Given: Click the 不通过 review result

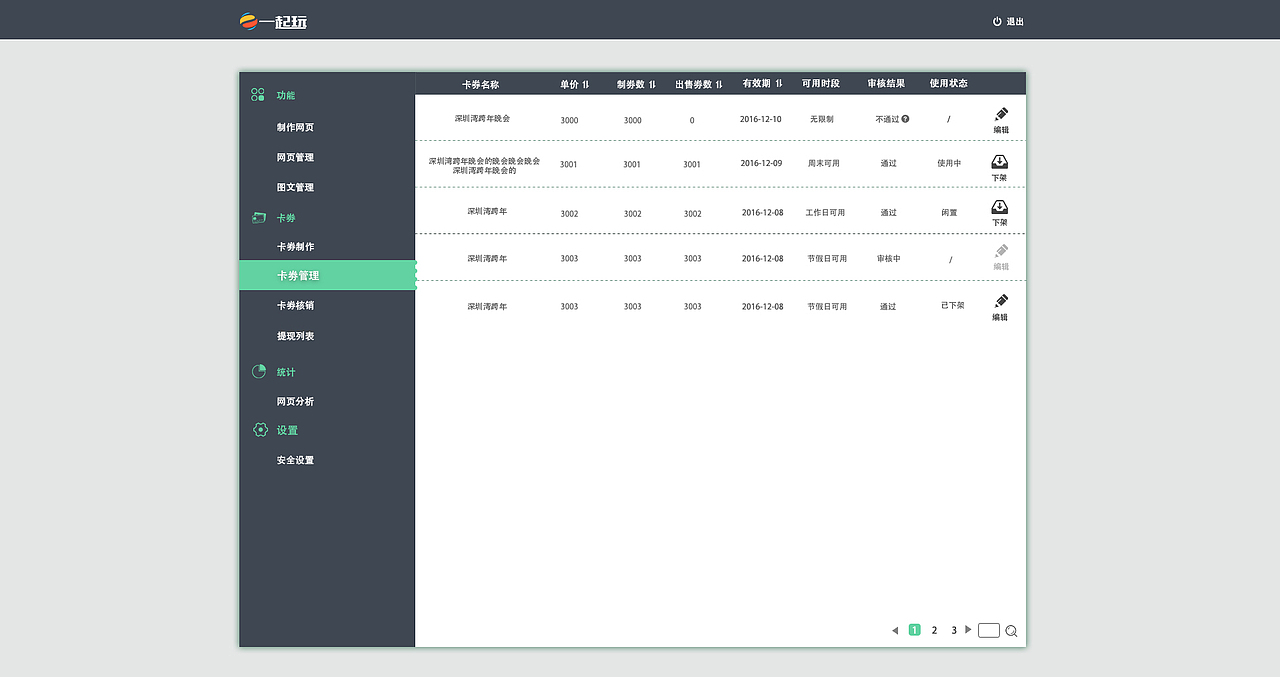Looking at the screenshot, I should pyautogui.click(x=887, y=119).
